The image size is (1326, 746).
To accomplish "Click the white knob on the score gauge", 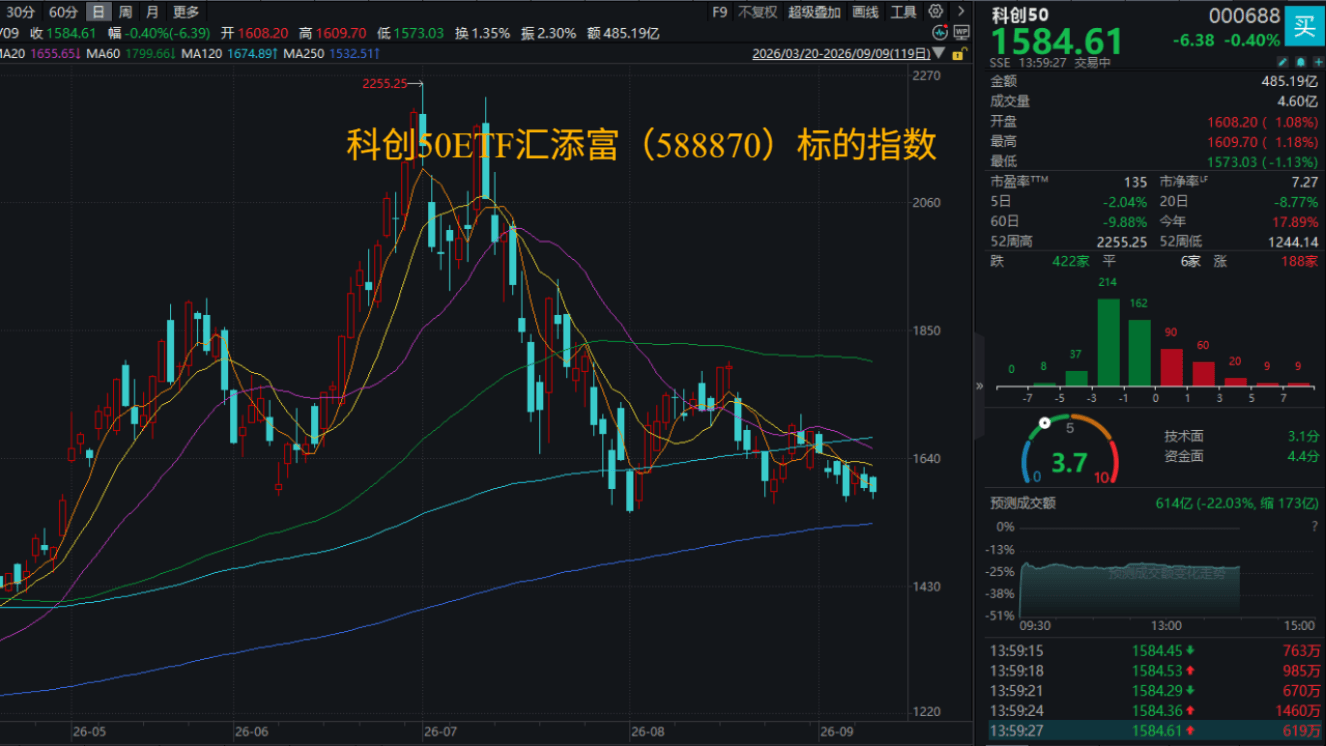I will (x=1045, y=423).
